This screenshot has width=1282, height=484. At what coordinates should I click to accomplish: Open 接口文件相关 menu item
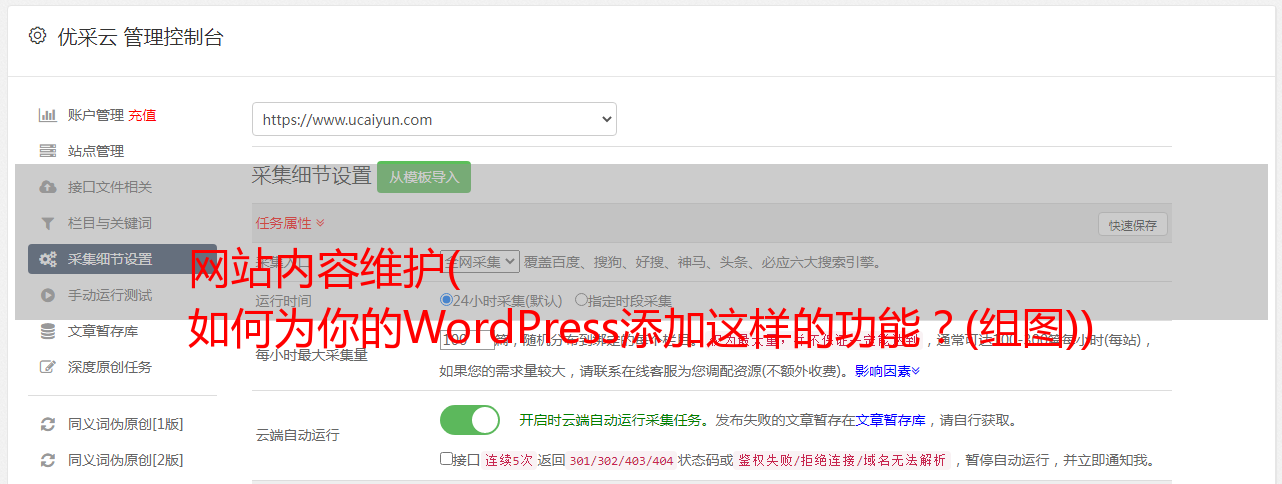(110, 187)
